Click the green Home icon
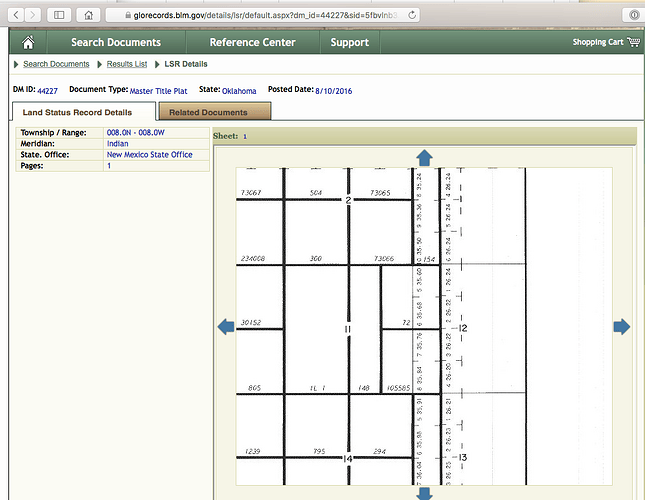The image size is (645, 500). tap(27, 42)
